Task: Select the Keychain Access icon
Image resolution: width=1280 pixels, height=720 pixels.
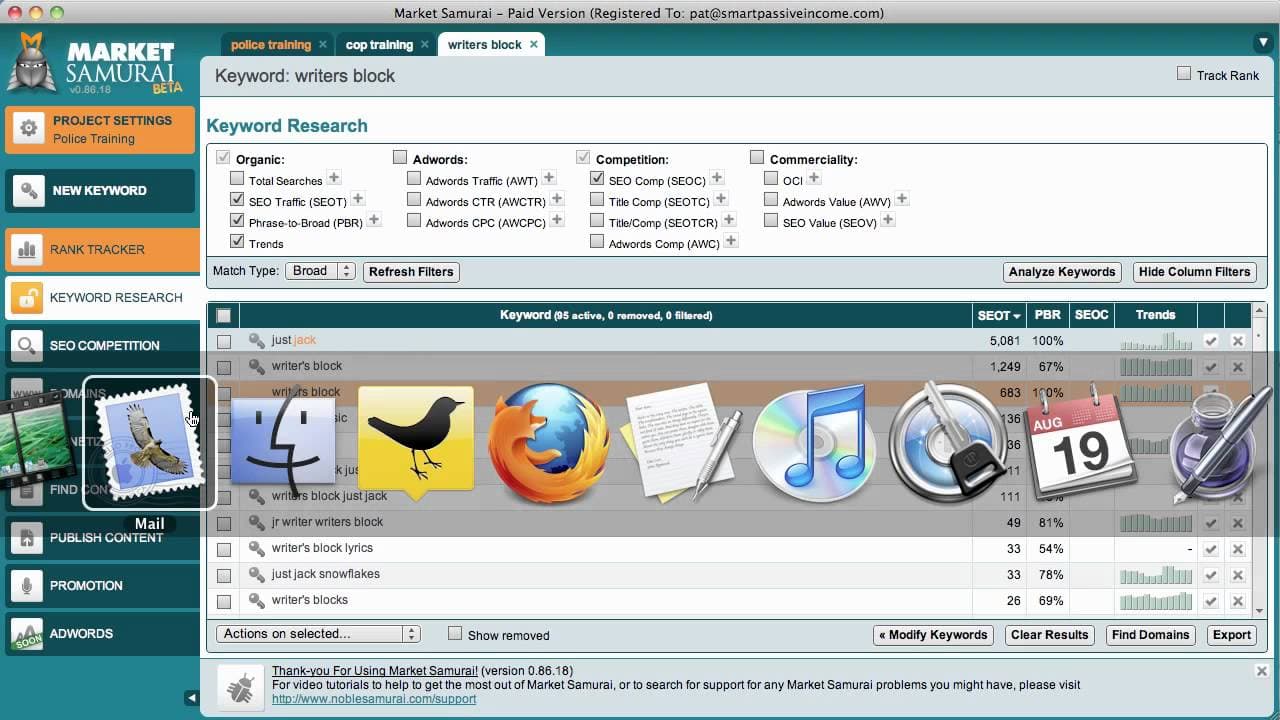Action: coord(949,444)
